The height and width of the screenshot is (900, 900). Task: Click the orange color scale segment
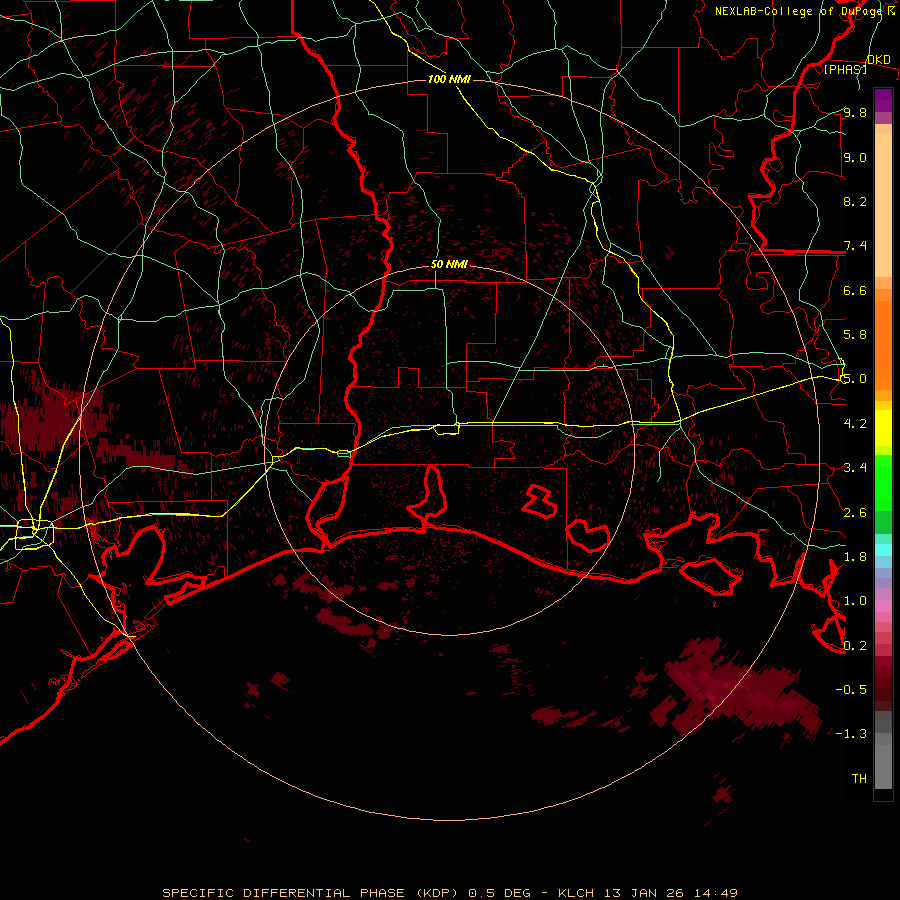(883, 345)
